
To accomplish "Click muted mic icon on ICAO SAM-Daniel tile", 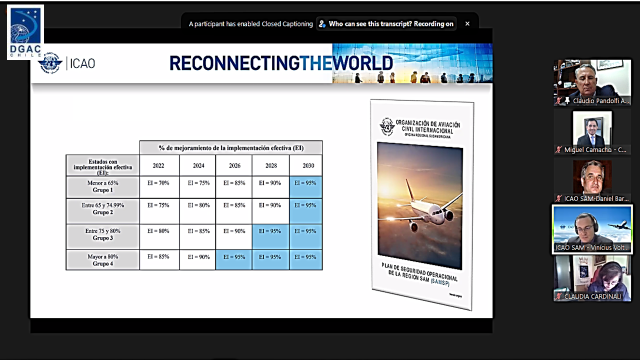I will (x=559, y=198).
